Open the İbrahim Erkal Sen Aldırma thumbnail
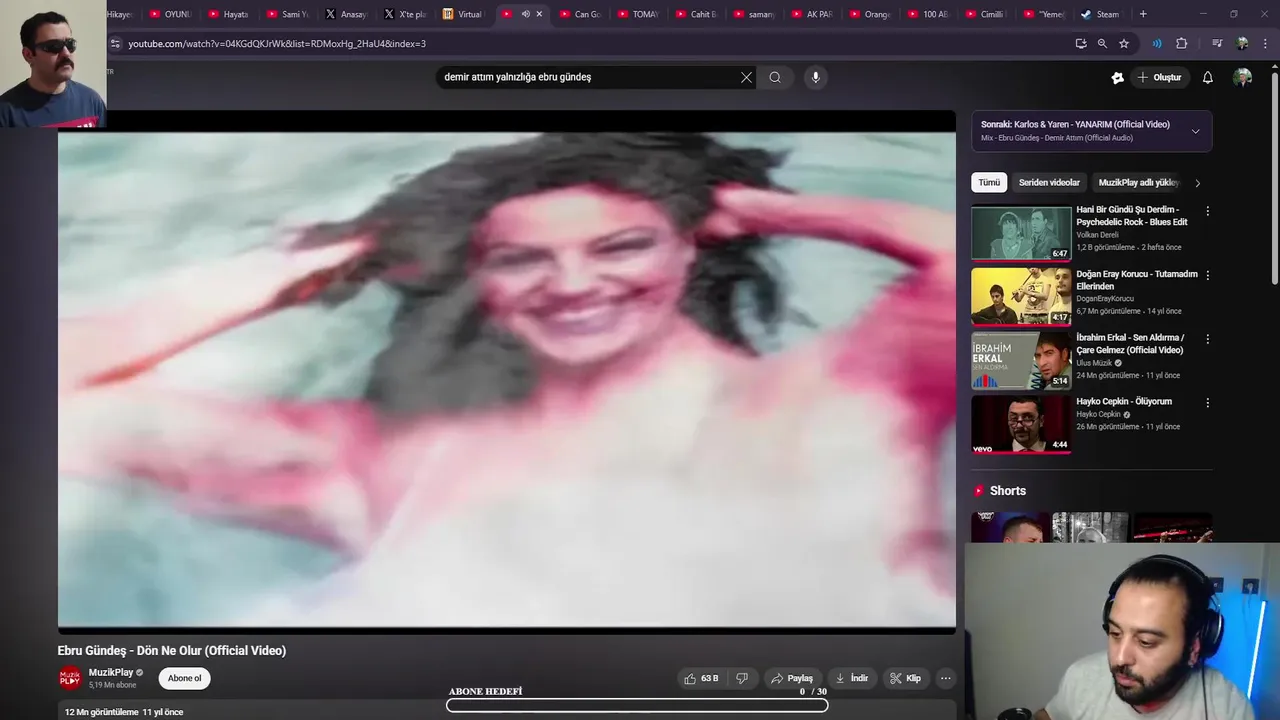Viewport: 1280px width, 720px height. click(x=1021, y=361)
